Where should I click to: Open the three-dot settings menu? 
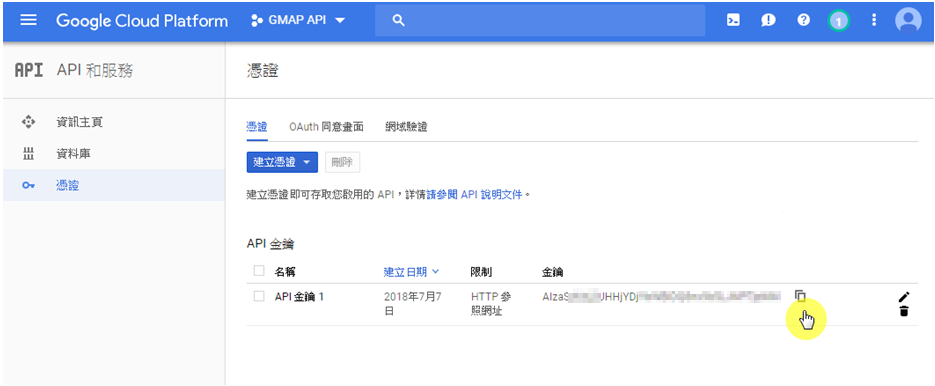pyautogui.click(x=874, y=20)
